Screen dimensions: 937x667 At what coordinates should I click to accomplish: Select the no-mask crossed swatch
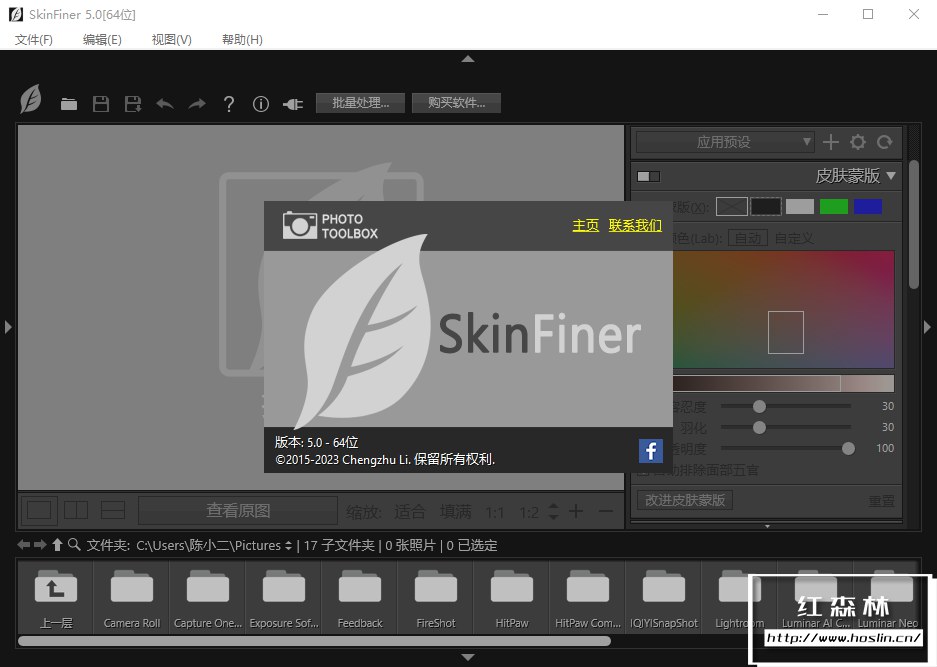click(x=731, y=206)
